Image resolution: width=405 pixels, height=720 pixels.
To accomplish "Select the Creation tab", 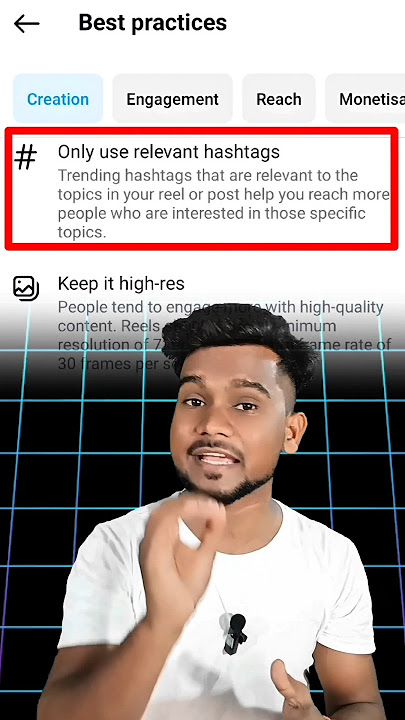I will pos(58,99).
